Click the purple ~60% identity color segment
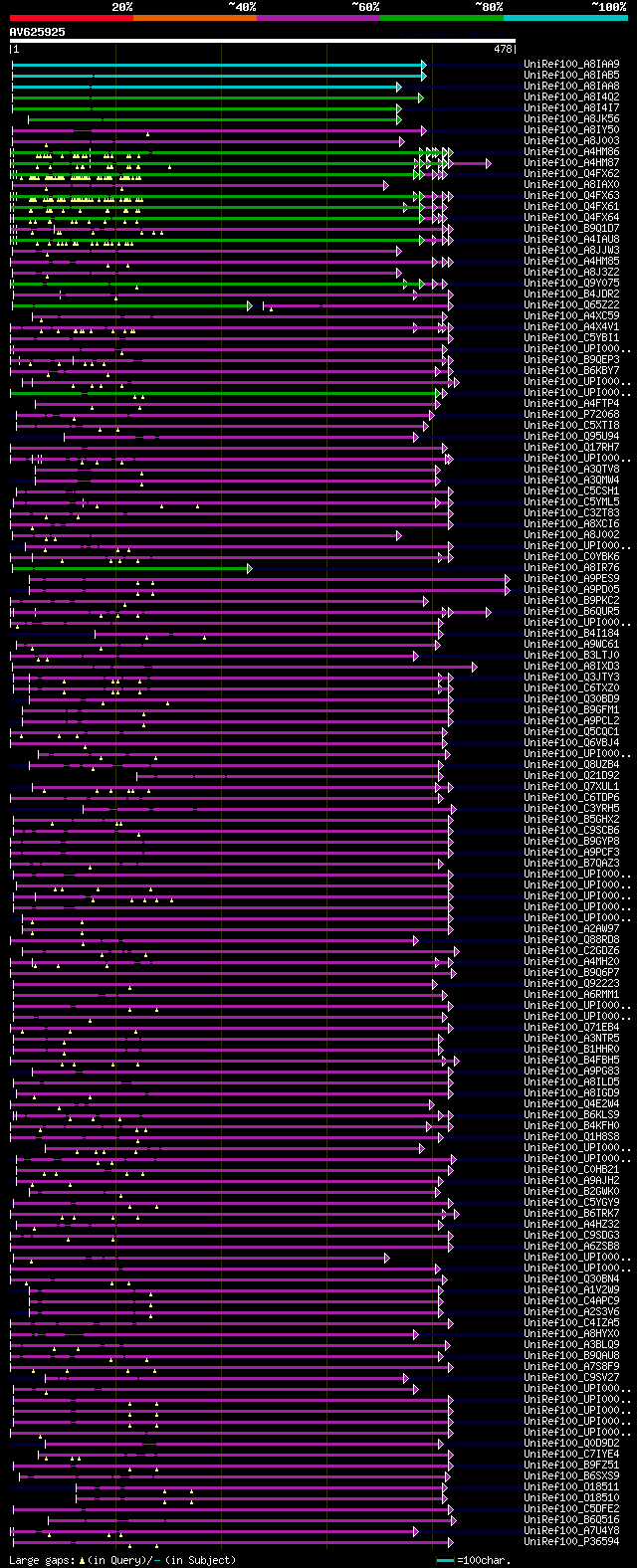The width and height of the screenshot is (637, 1568). coord(318,17)
